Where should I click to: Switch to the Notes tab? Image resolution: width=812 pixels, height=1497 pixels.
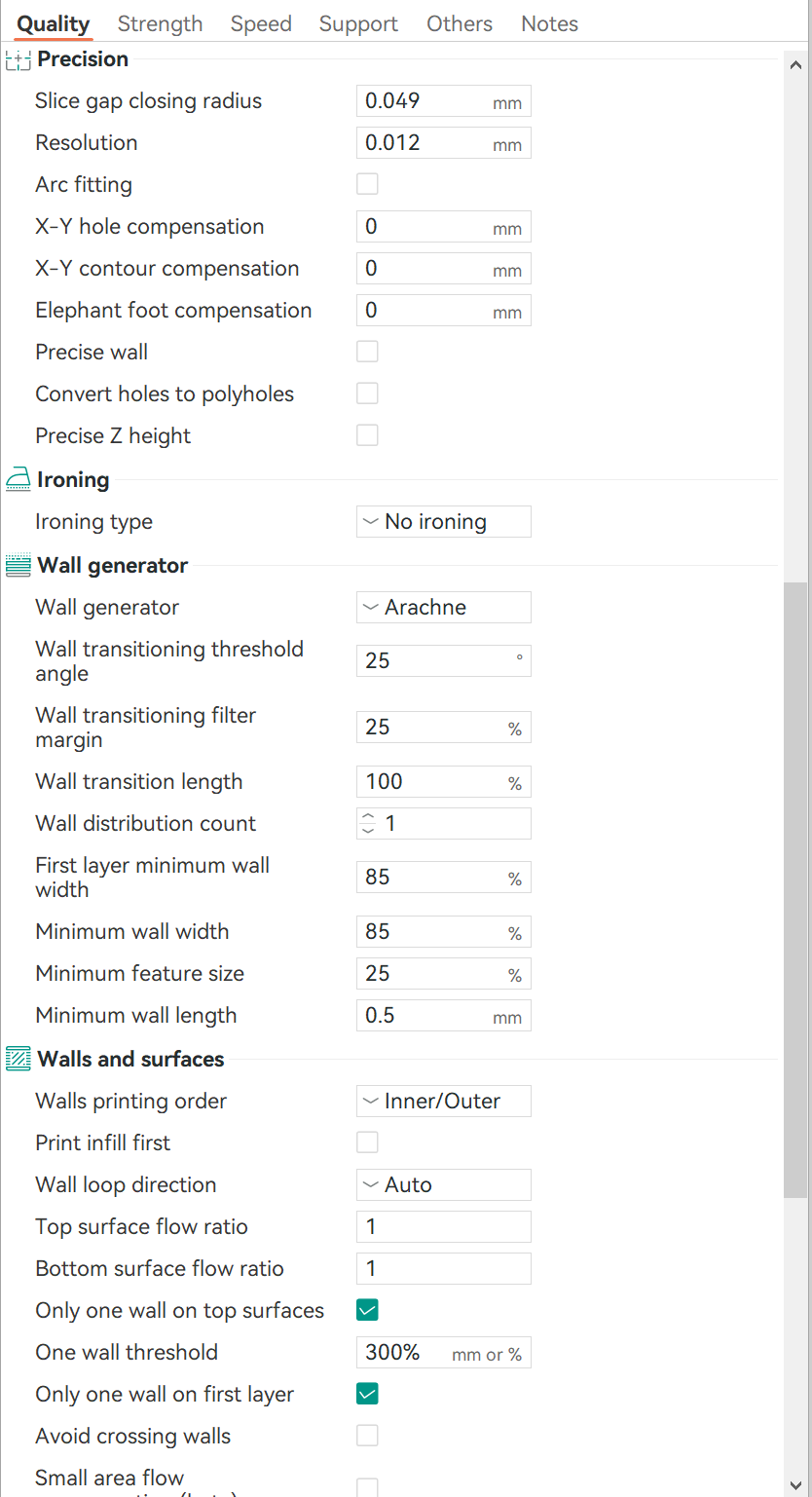550,23
